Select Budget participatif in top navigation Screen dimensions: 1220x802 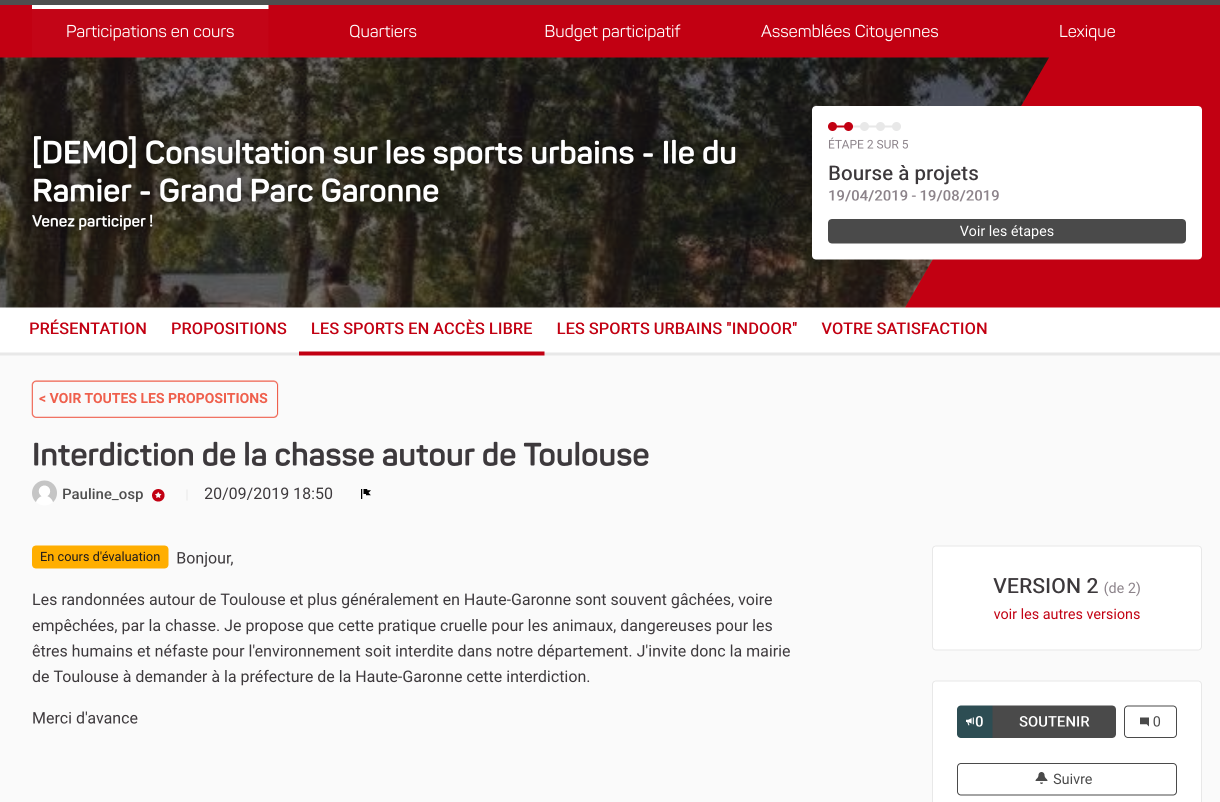click(x=612, y=32)
